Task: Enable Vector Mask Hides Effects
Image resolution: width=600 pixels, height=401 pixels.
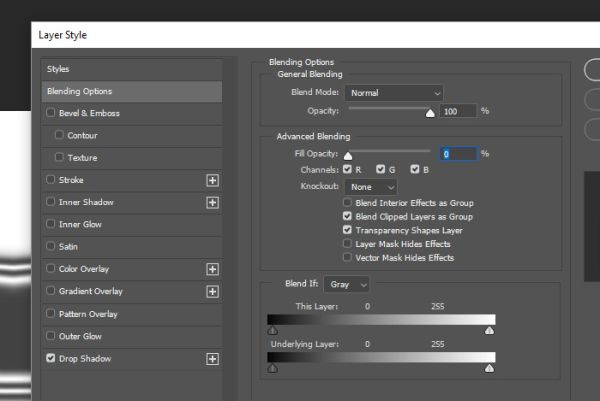Action: click(347, 257)
